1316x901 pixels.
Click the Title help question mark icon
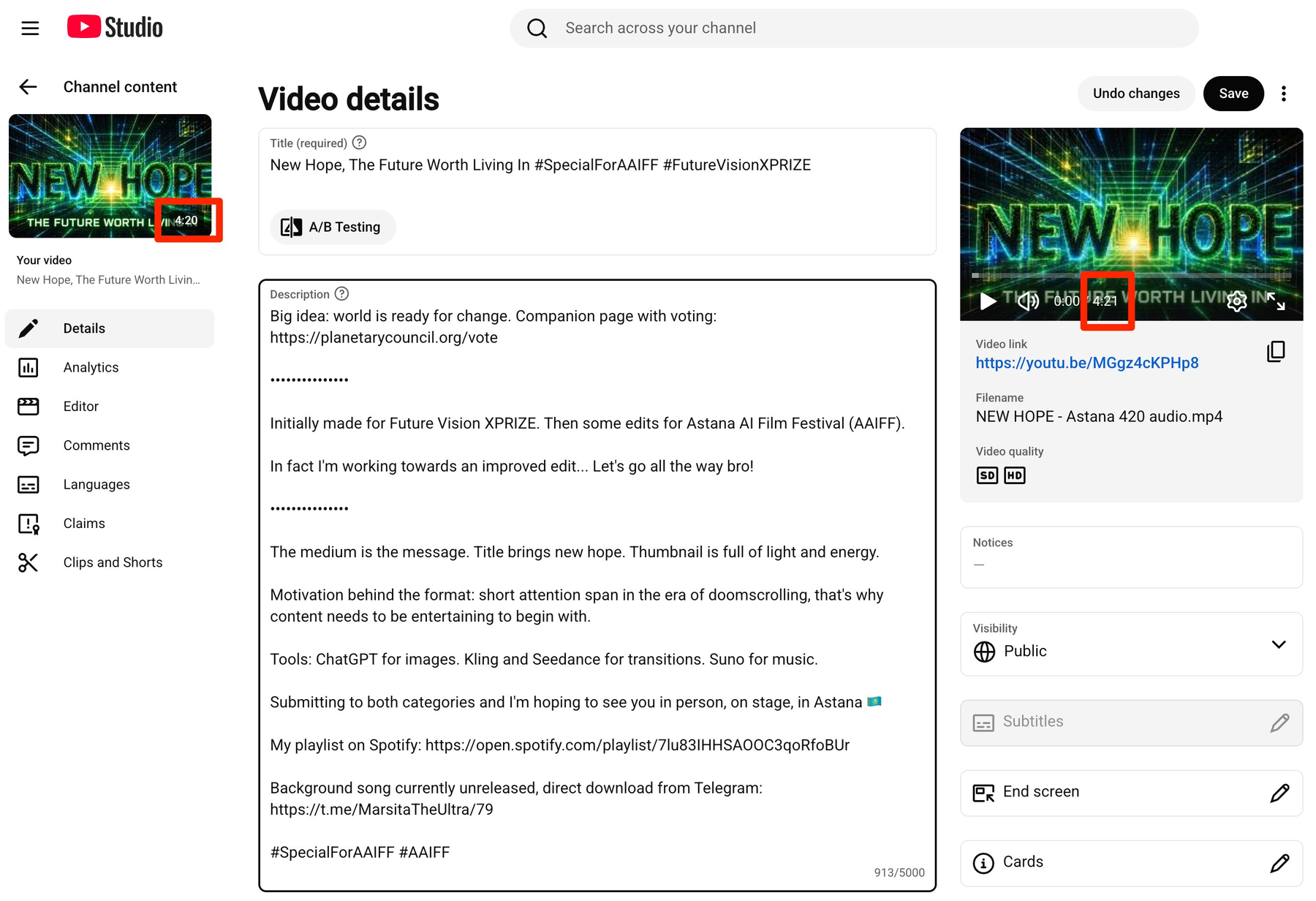359,143
